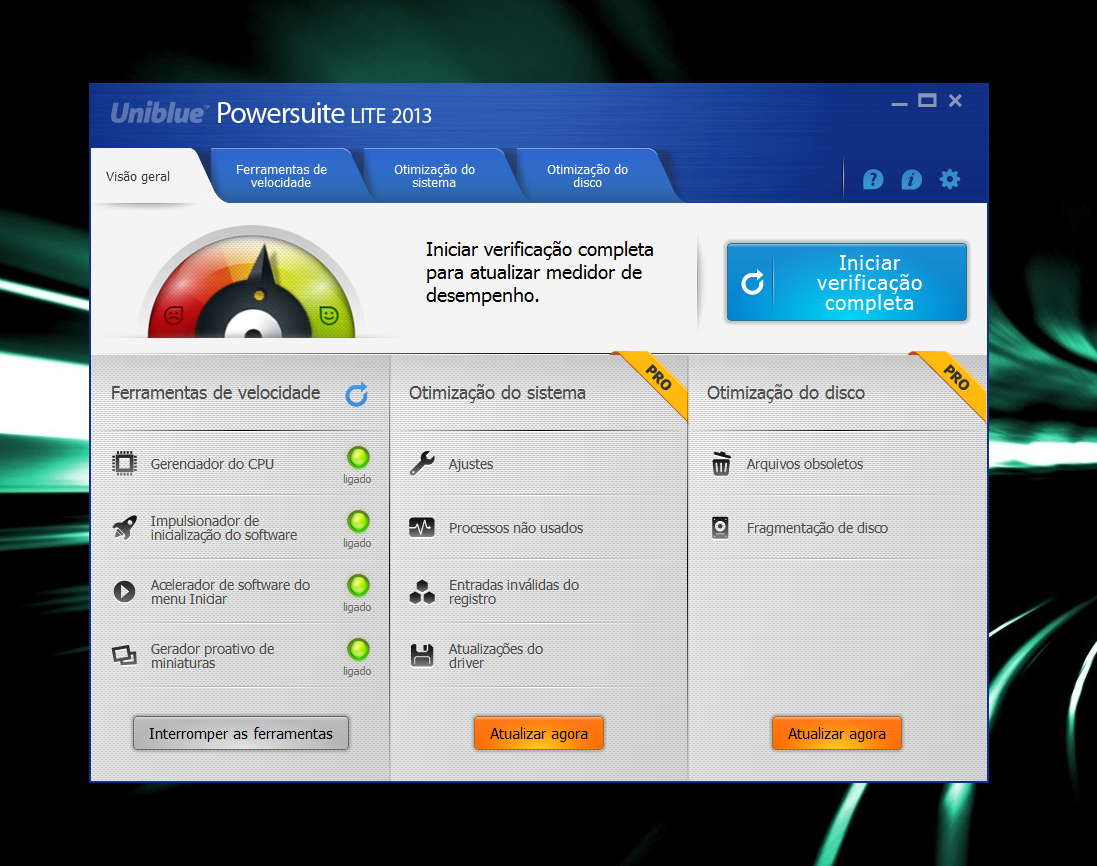Click the CPU chip icon
The width and height of the screenshot is (1097, 866).
point(125,463)
